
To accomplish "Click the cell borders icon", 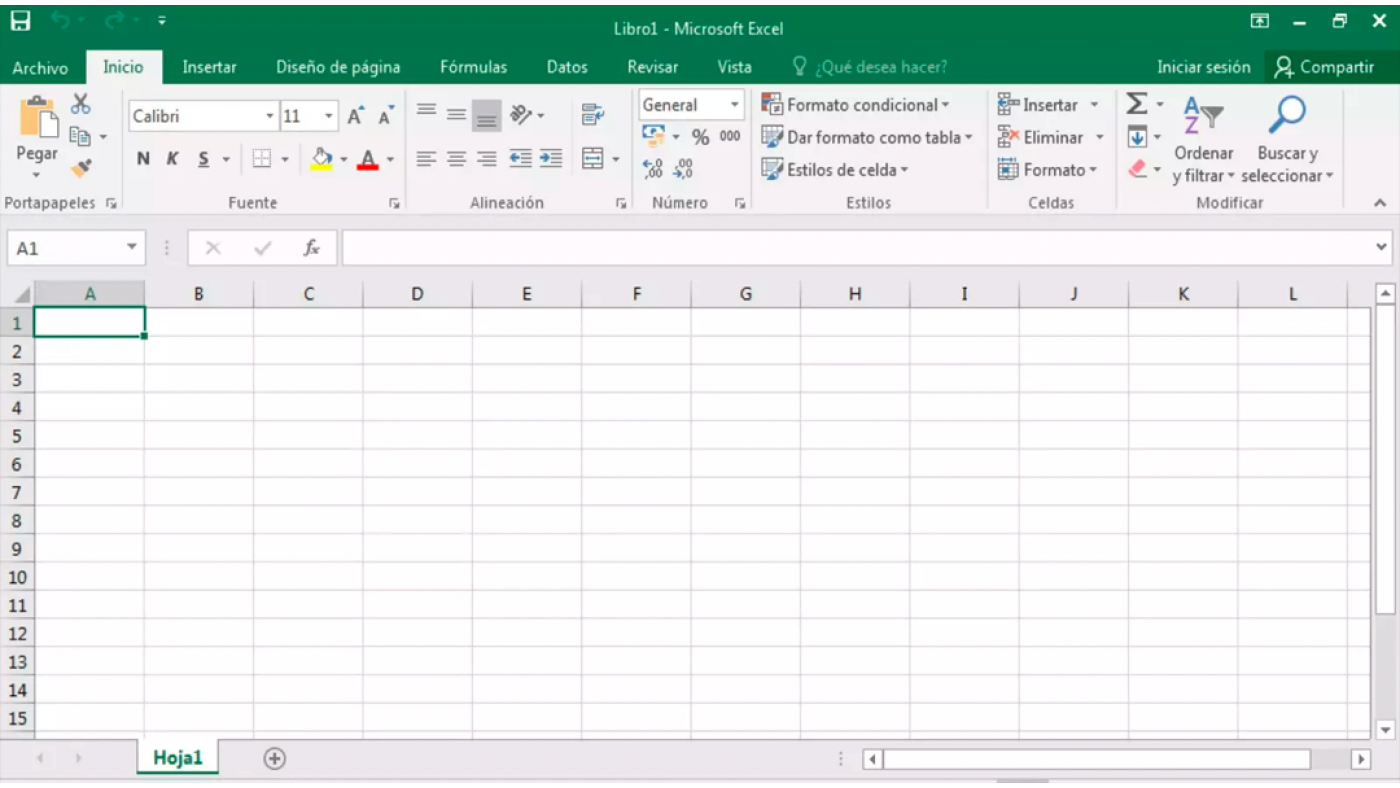I will click(x=262, y=159).
